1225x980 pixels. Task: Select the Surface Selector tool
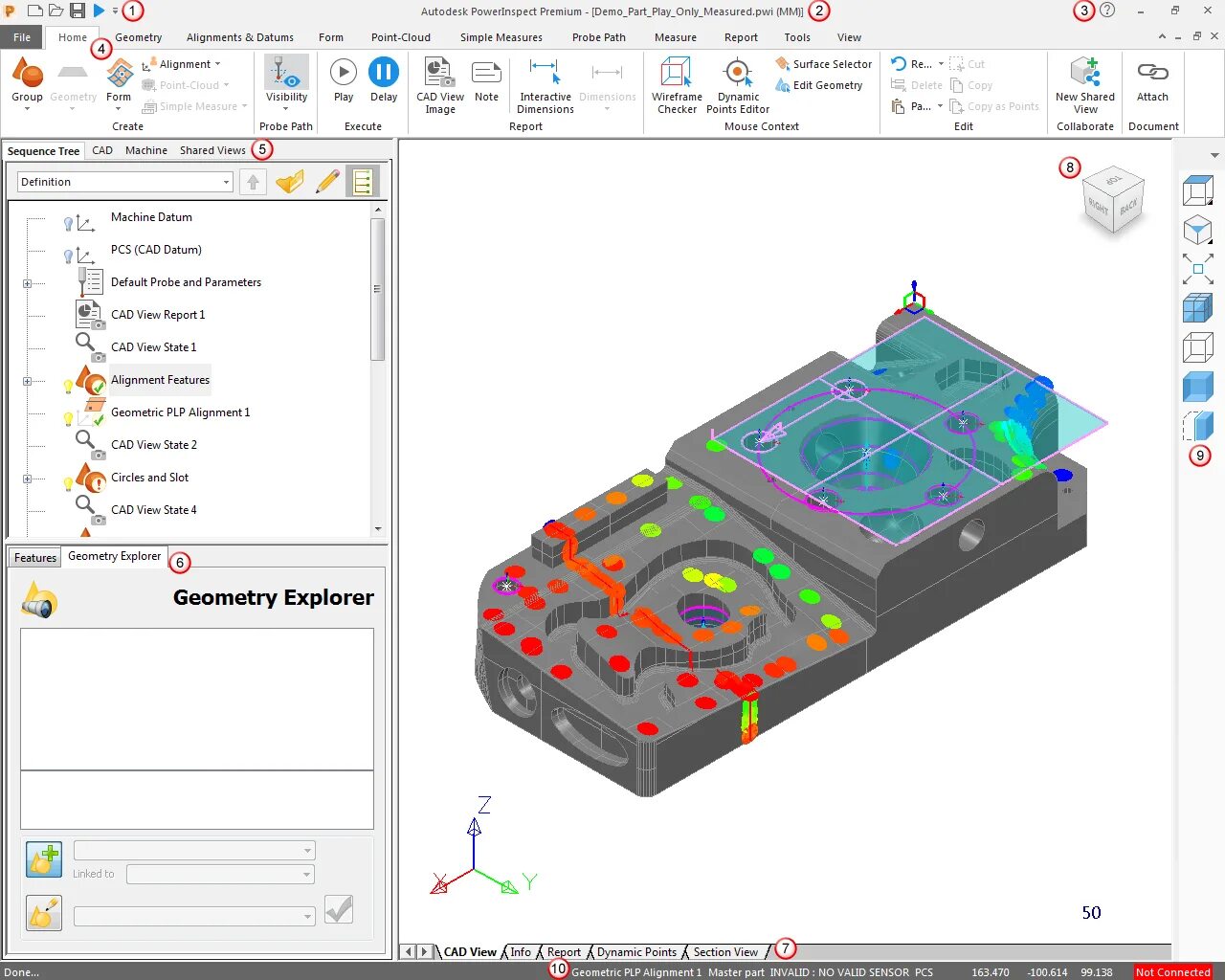(824, 64)
